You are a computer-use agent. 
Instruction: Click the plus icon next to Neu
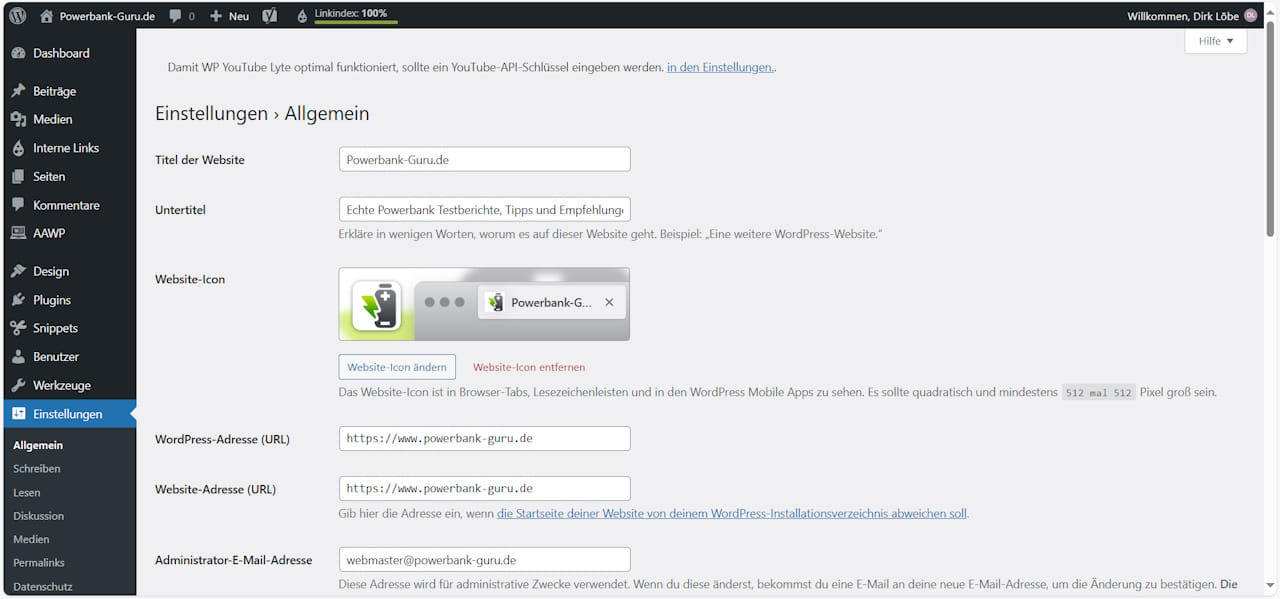tap(216, 16)
